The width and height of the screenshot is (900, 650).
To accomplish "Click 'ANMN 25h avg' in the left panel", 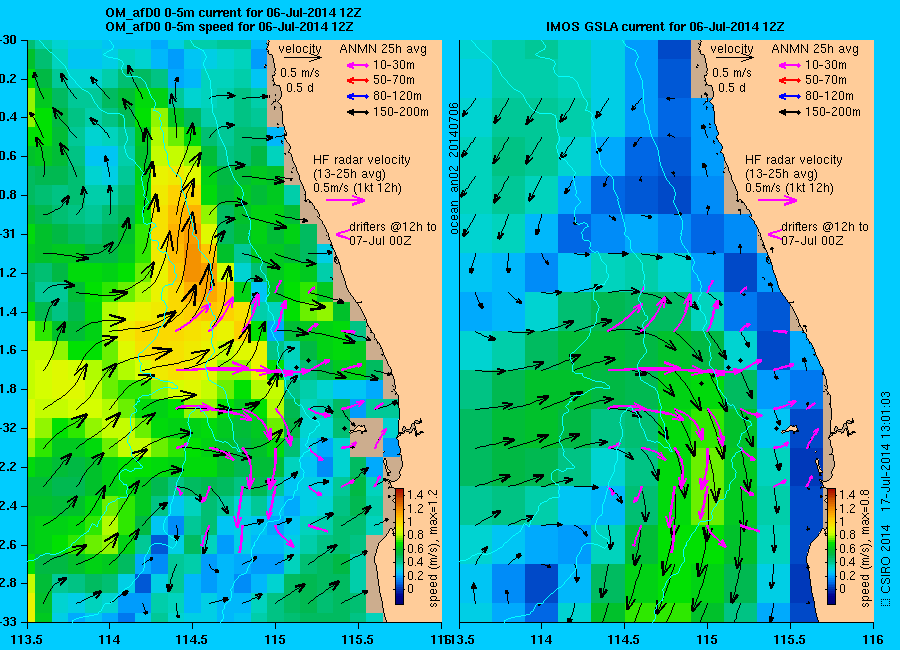I will point(383,49).
